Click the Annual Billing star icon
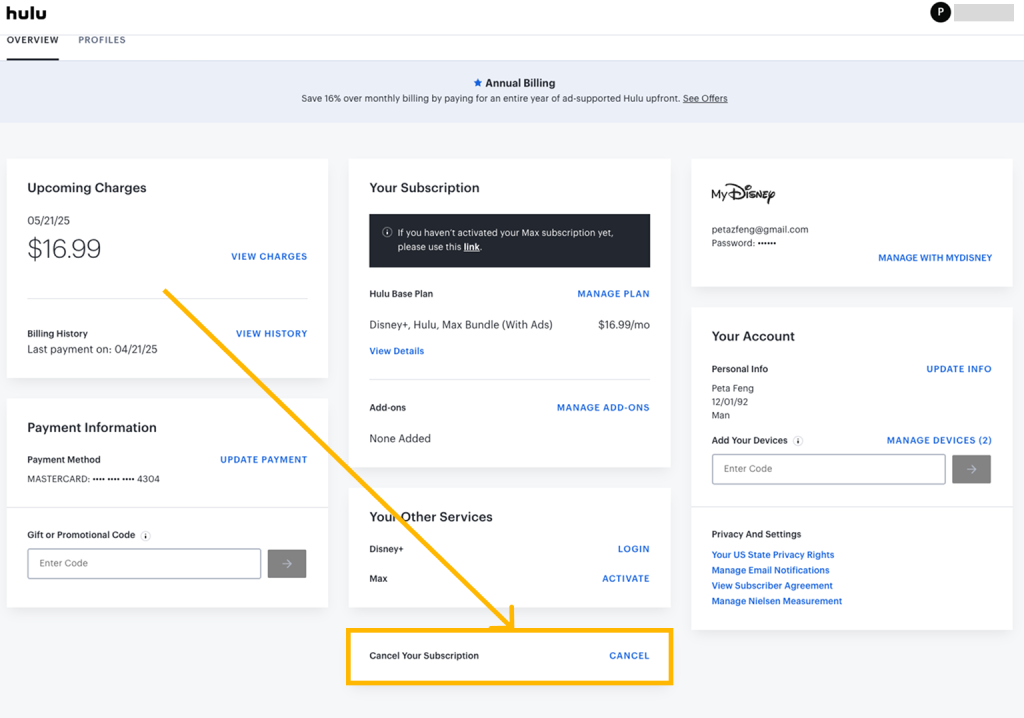Image resolution: width=1024 pixels, height=718 pixels. click(477, 83)
